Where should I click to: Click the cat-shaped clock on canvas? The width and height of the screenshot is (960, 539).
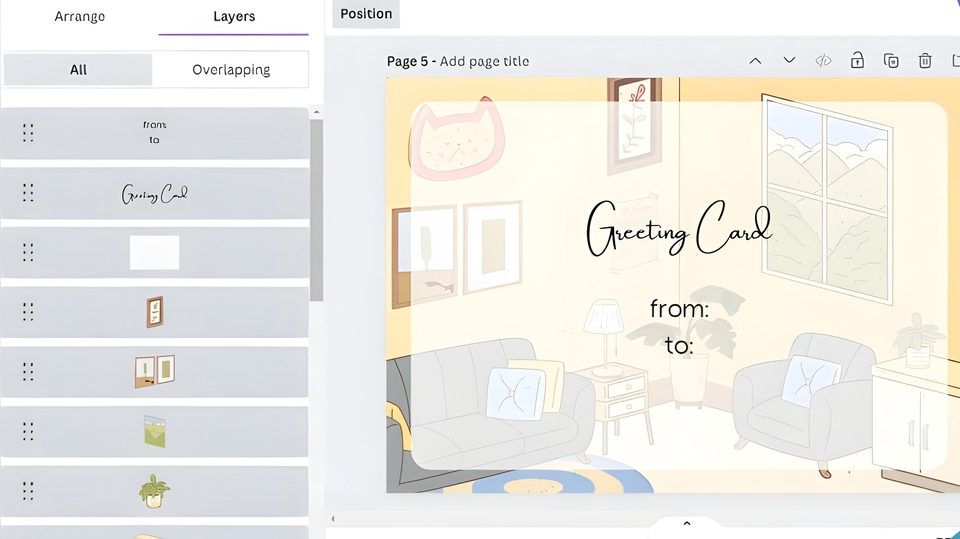[x=457, y=139]
